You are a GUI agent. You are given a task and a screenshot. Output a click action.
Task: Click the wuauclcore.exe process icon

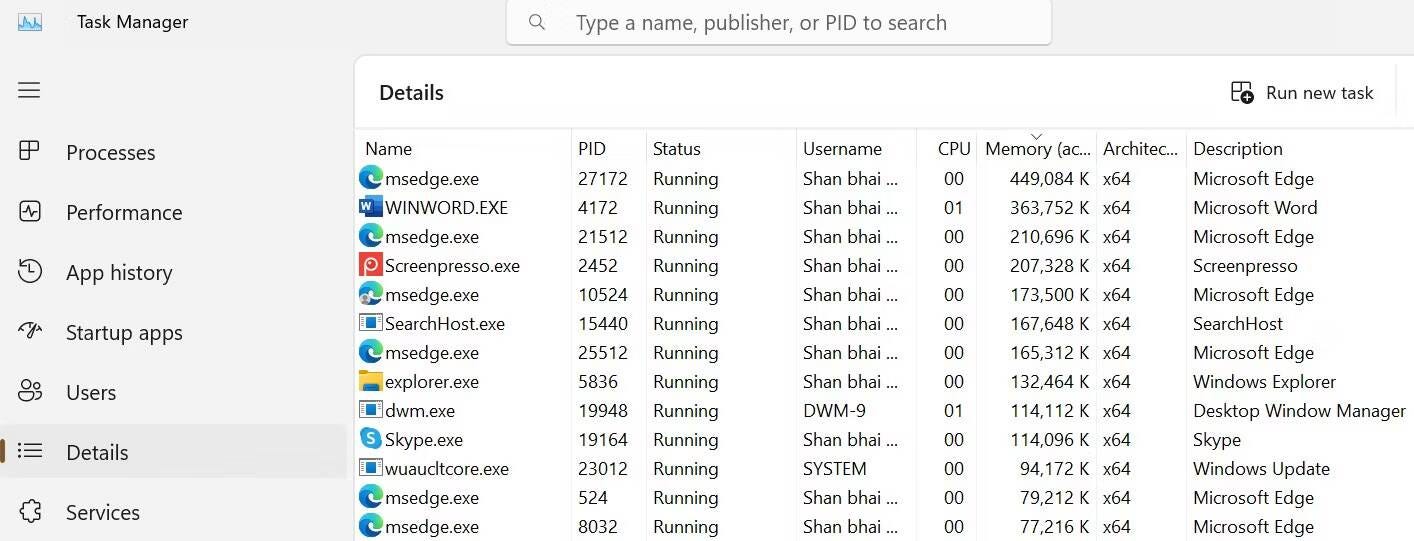(371, 468)
